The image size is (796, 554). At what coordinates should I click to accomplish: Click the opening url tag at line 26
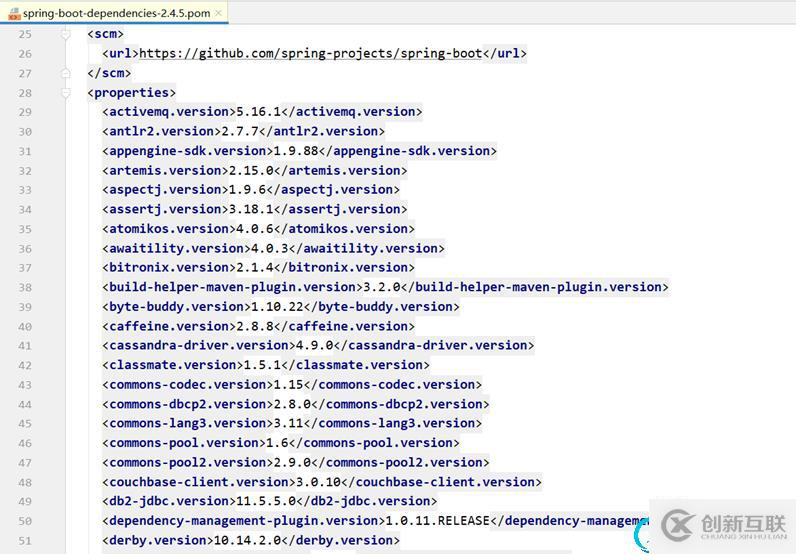[120, 53]
